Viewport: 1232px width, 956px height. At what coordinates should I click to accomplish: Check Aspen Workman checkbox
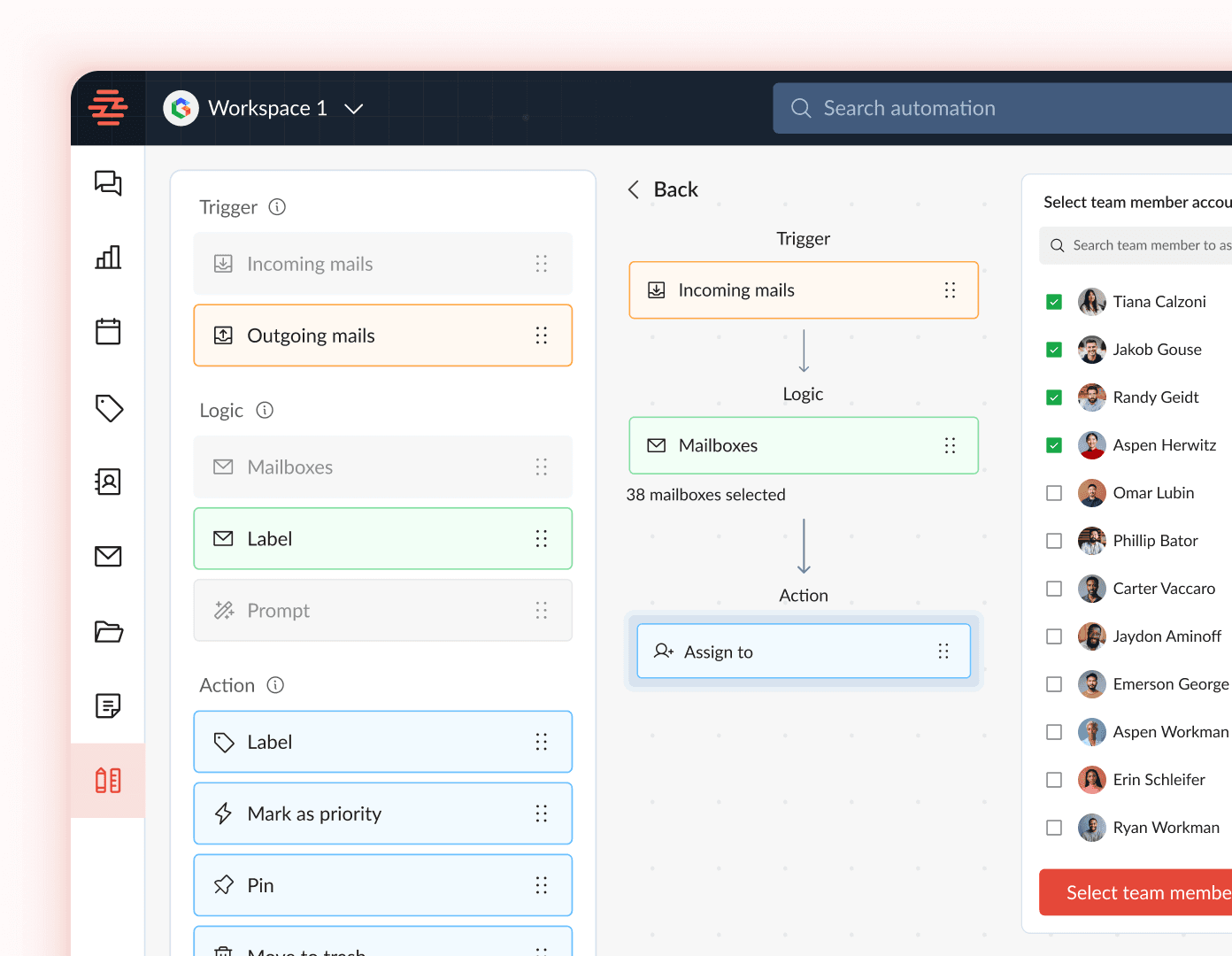[x=1054, y=732]
